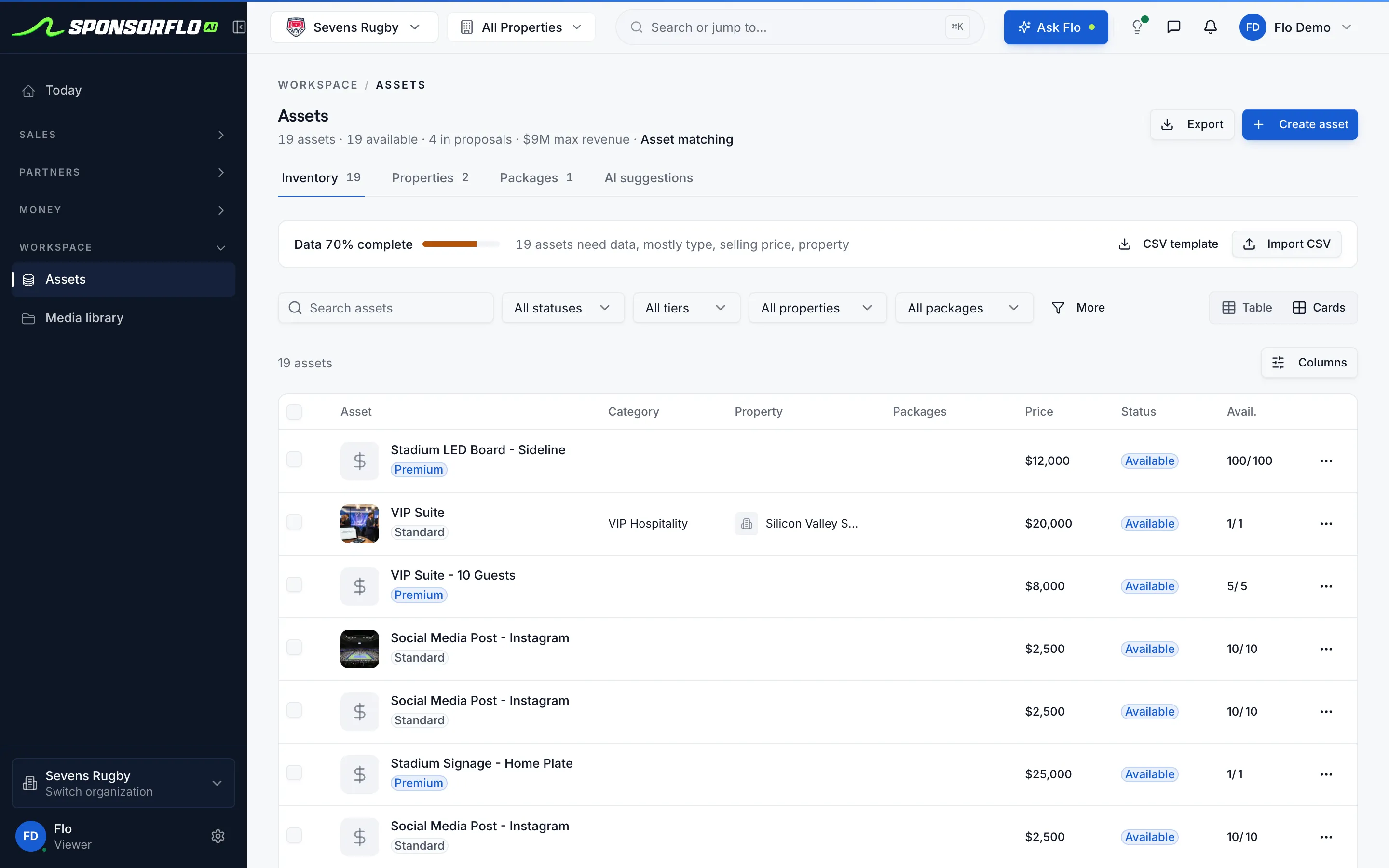Image resolution: width=1389 pixels, height=868 pixels.
Task: Open the AI suggestions tab
Action: [649, 178]
